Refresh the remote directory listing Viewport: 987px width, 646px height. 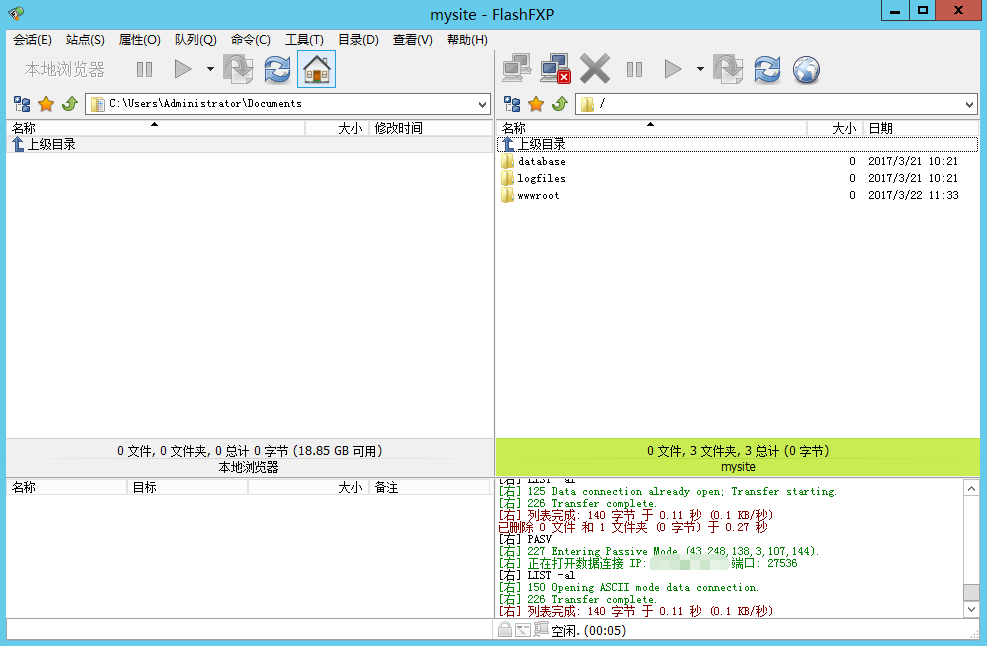(x=767, y=69)
